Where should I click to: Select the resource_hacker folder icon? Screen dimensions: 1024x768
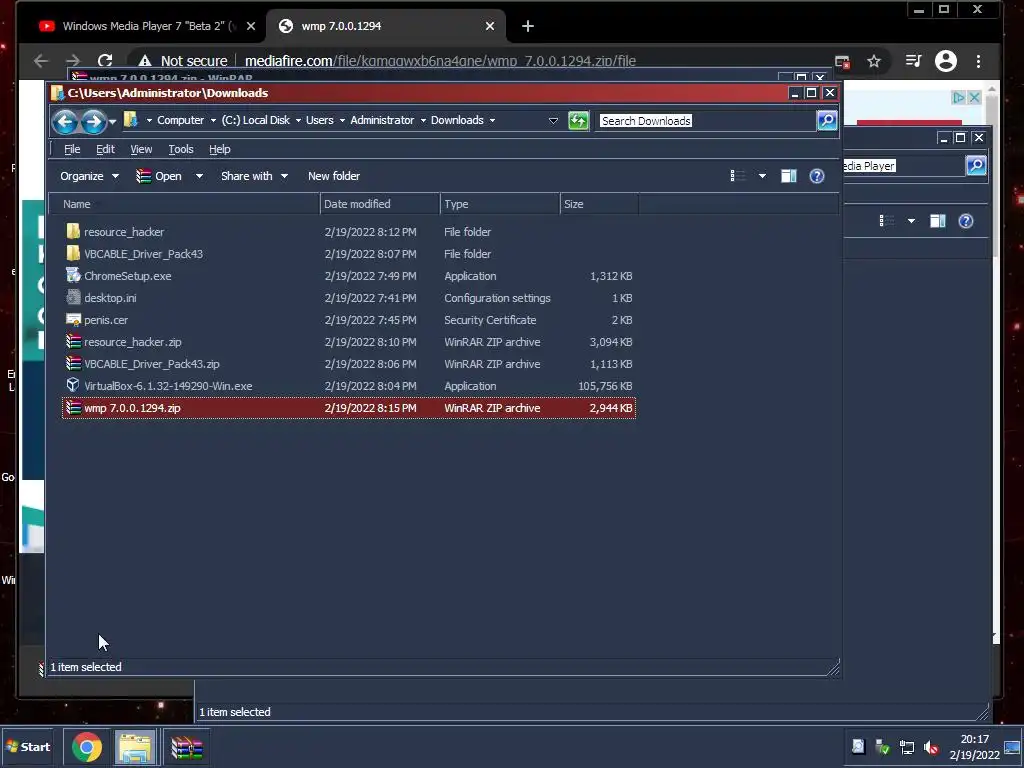pyautogui.click(x=73, y=231)
